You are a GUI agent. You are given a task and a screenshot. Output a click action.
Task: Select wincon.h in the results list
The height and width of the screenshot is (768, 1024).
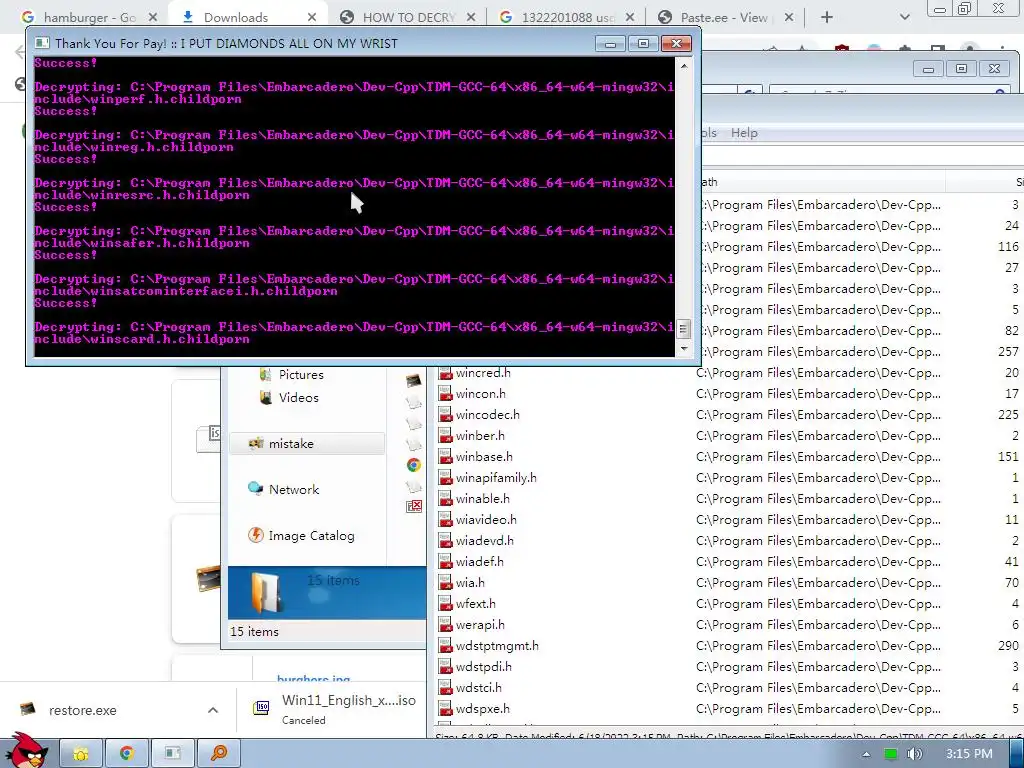point(481,394)
